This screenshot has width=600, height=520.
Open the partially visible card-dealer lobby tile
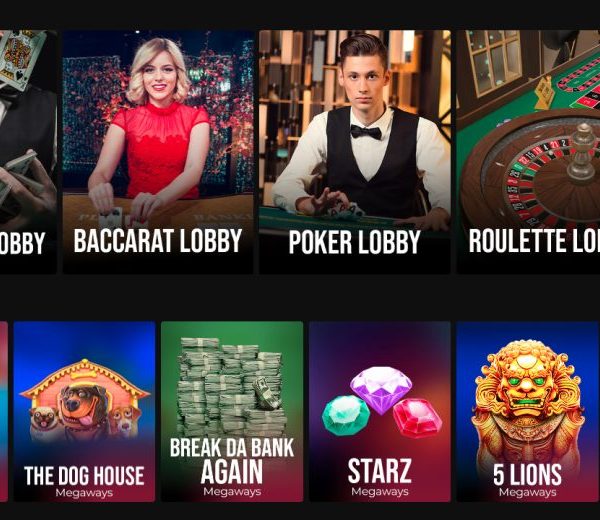coord(28,152)
